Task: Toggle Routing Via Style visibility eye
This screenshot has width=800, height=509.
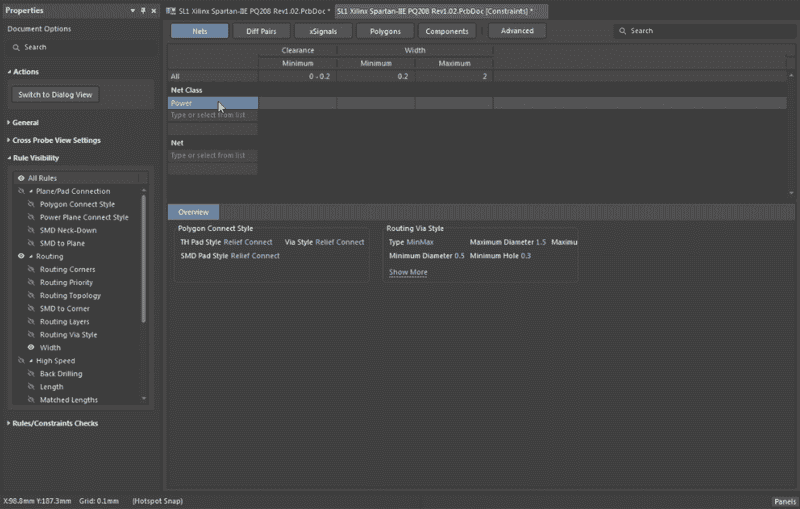Action: (31, 335)
